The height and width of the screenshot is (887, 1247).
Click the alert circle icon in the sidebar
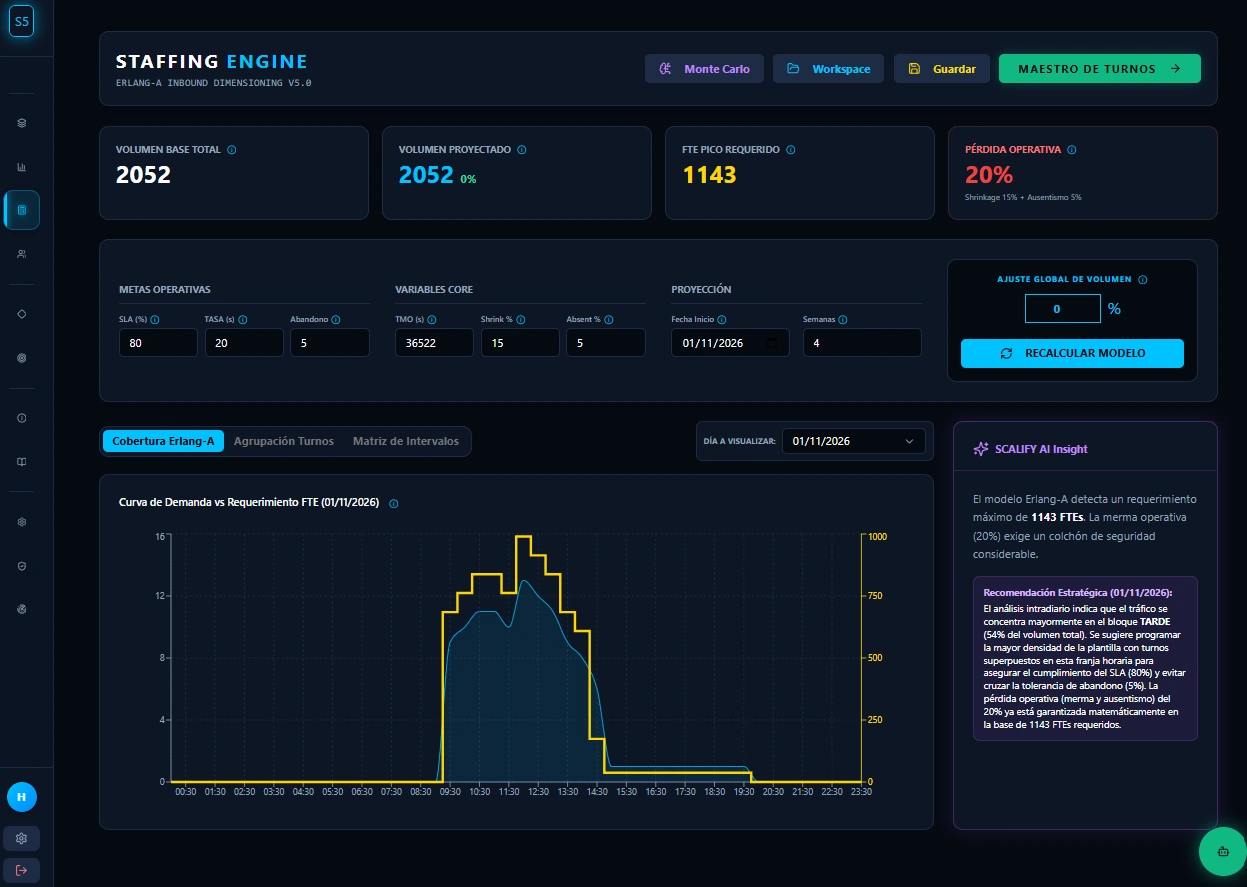click(x=22, y=418)
